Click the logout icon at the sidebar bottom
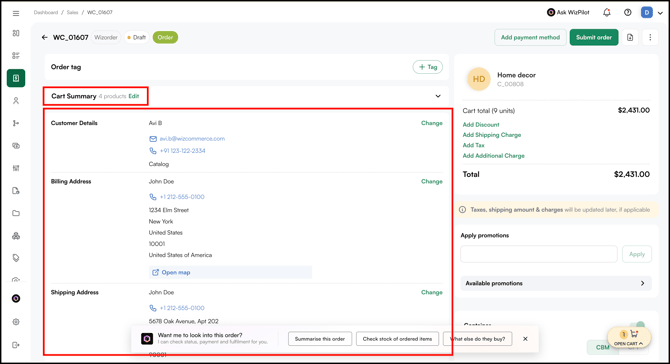Screen dimensions: 670x364 [x=16, y=345]
